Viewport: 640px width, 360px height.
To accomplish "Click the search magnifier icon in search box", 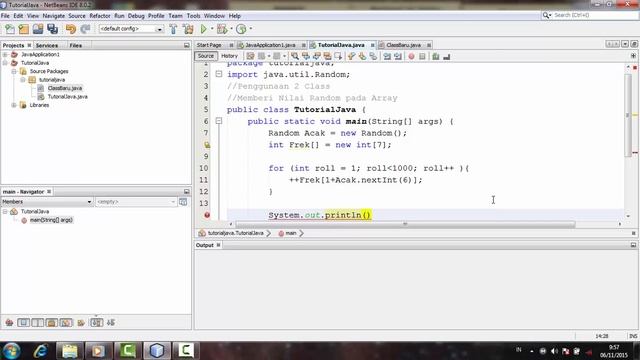I will click(x=547, y=15).
